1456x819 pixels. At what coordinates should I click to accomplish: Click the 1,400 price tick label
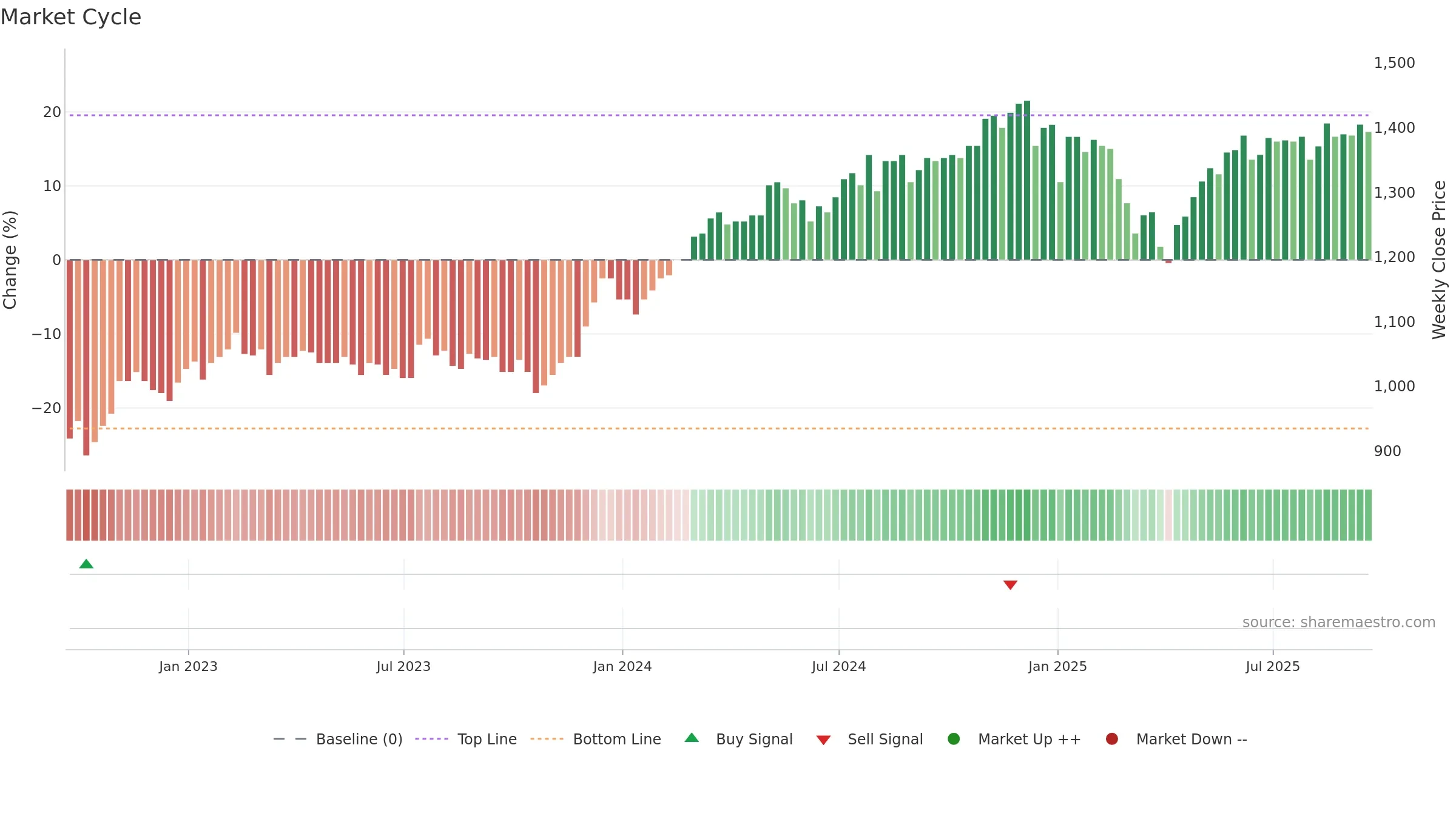click(1394, 128)
